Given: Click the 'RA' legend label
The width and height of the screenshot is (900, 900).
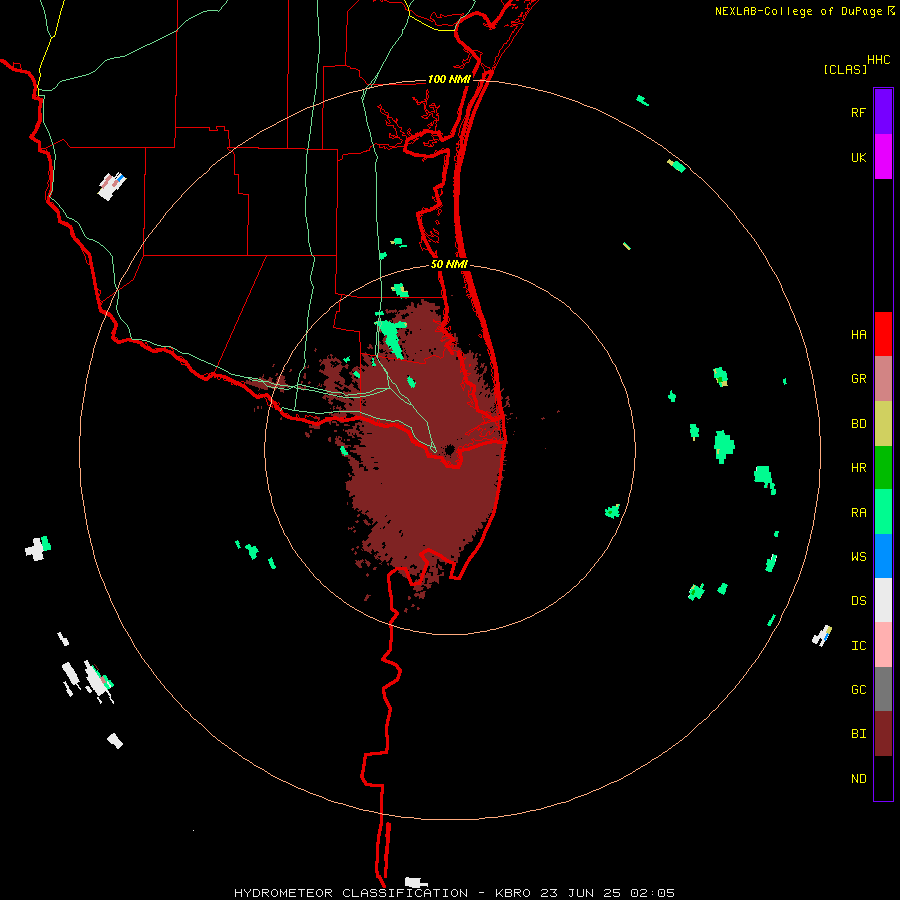Looking at the screenshot, I should 858,513.
